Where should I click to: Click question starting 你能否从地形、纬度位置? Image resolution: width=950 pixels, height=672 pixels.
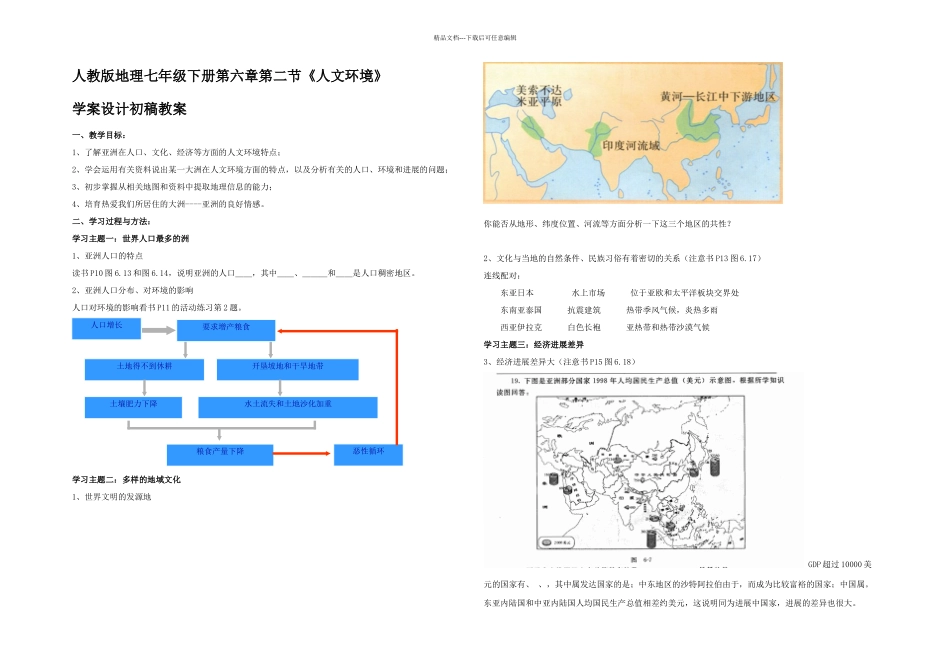tap(608, 224)
